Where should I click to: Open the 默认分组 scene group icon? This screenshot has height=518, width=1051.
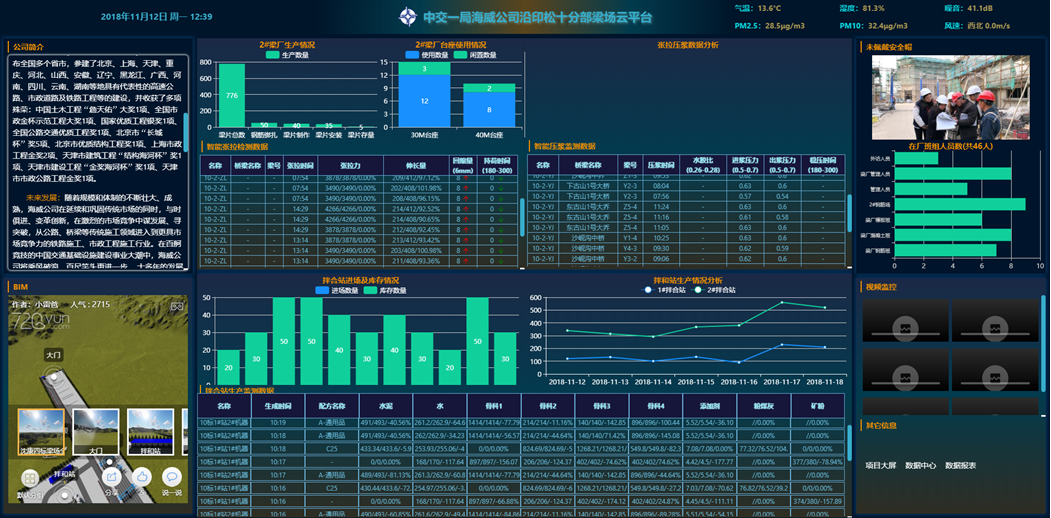30,479
